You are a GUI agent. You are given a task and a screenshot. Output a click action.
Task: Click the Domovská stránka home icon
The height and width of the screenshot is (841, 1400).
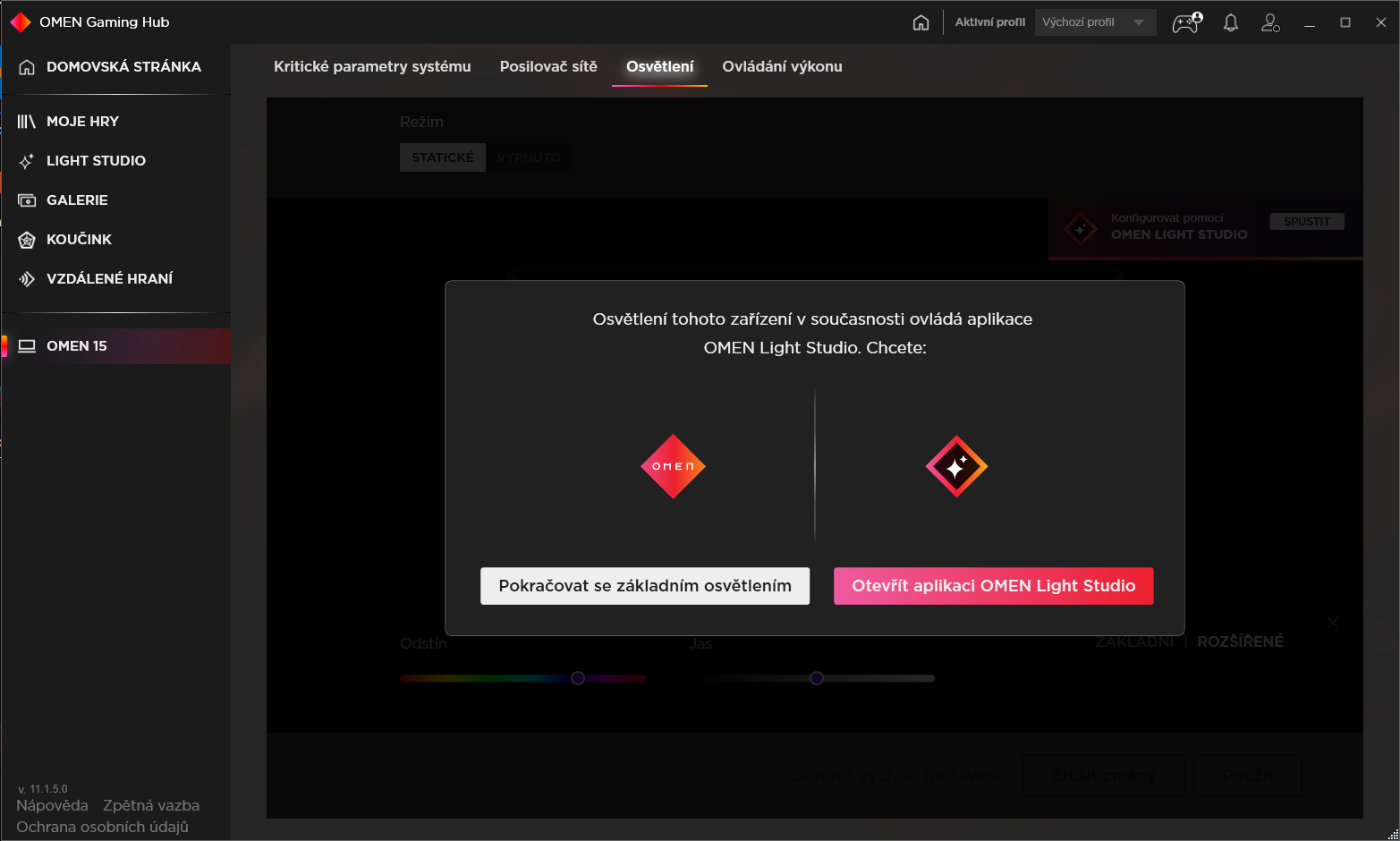point(27,67)
